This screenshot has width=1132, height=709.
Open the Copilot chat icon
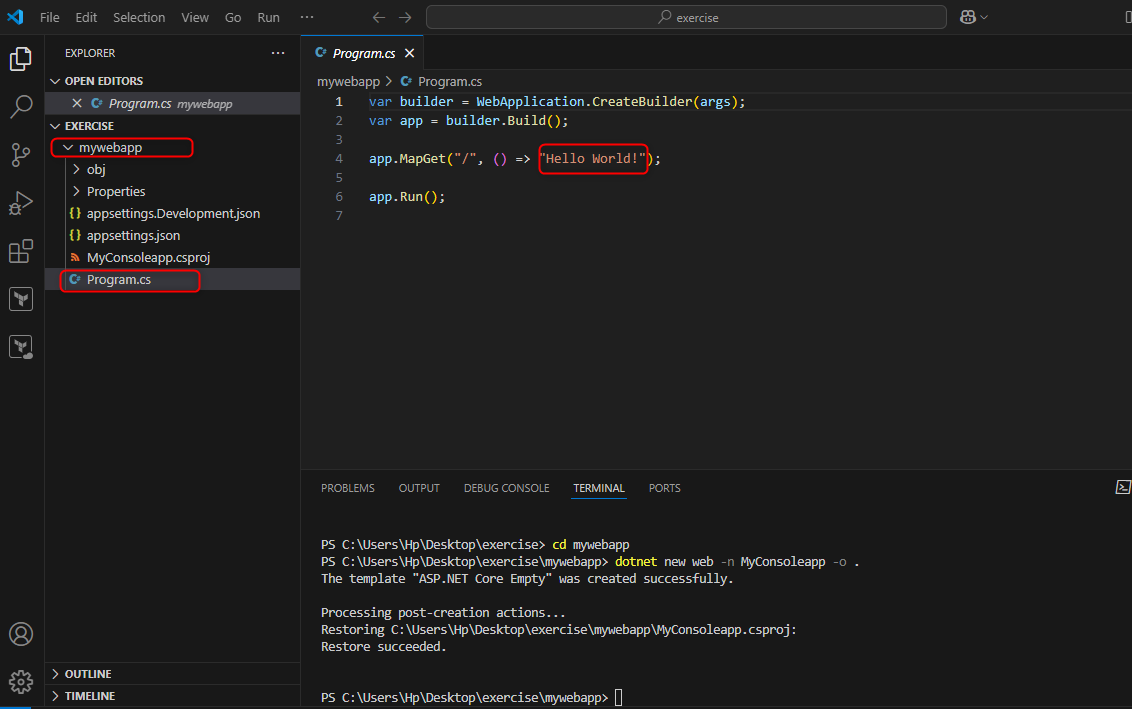pyautogui.click(x=968, y=17)
